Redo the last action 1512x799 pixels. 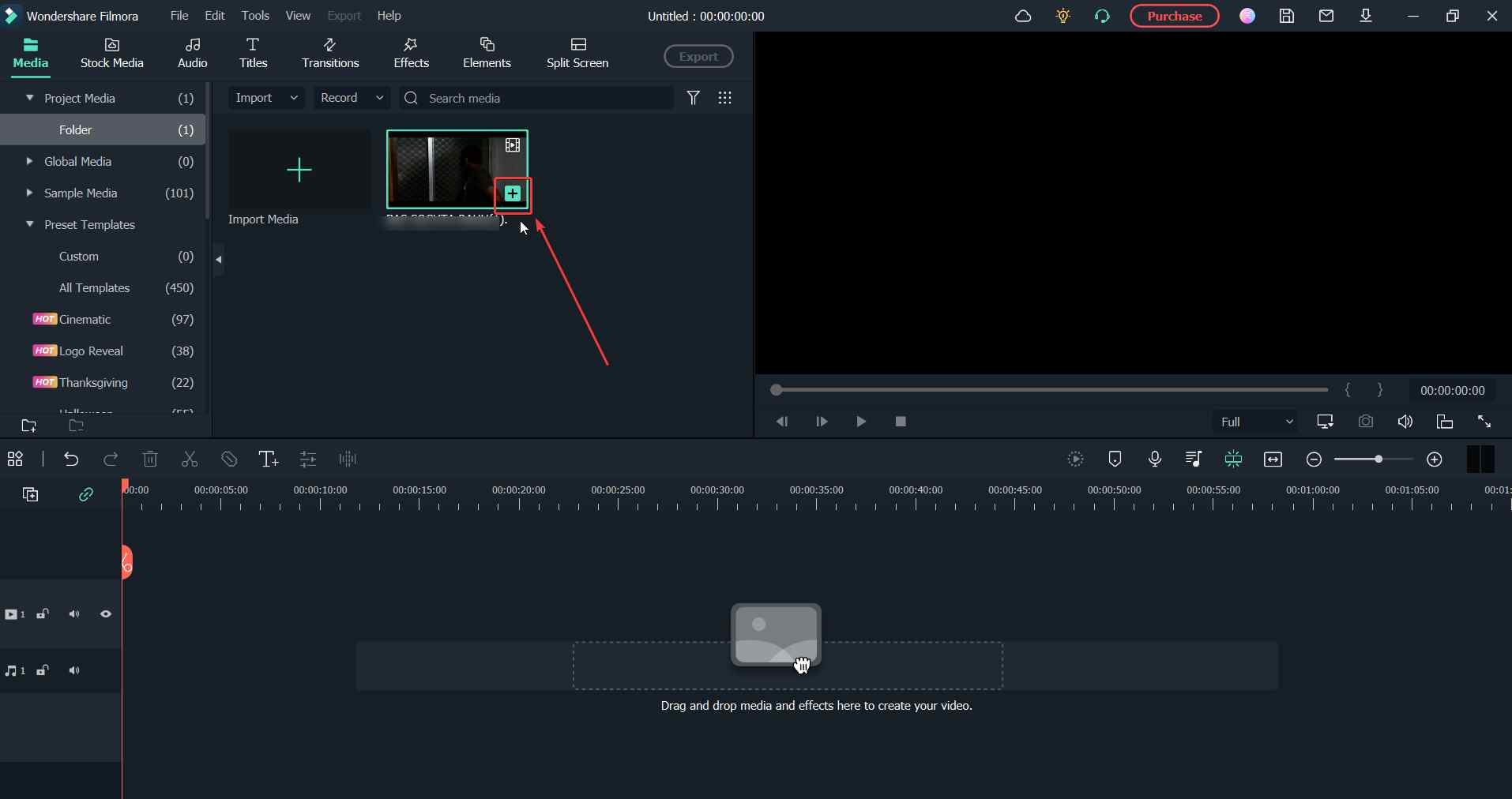pyautogui.click(x=111, y=459)
